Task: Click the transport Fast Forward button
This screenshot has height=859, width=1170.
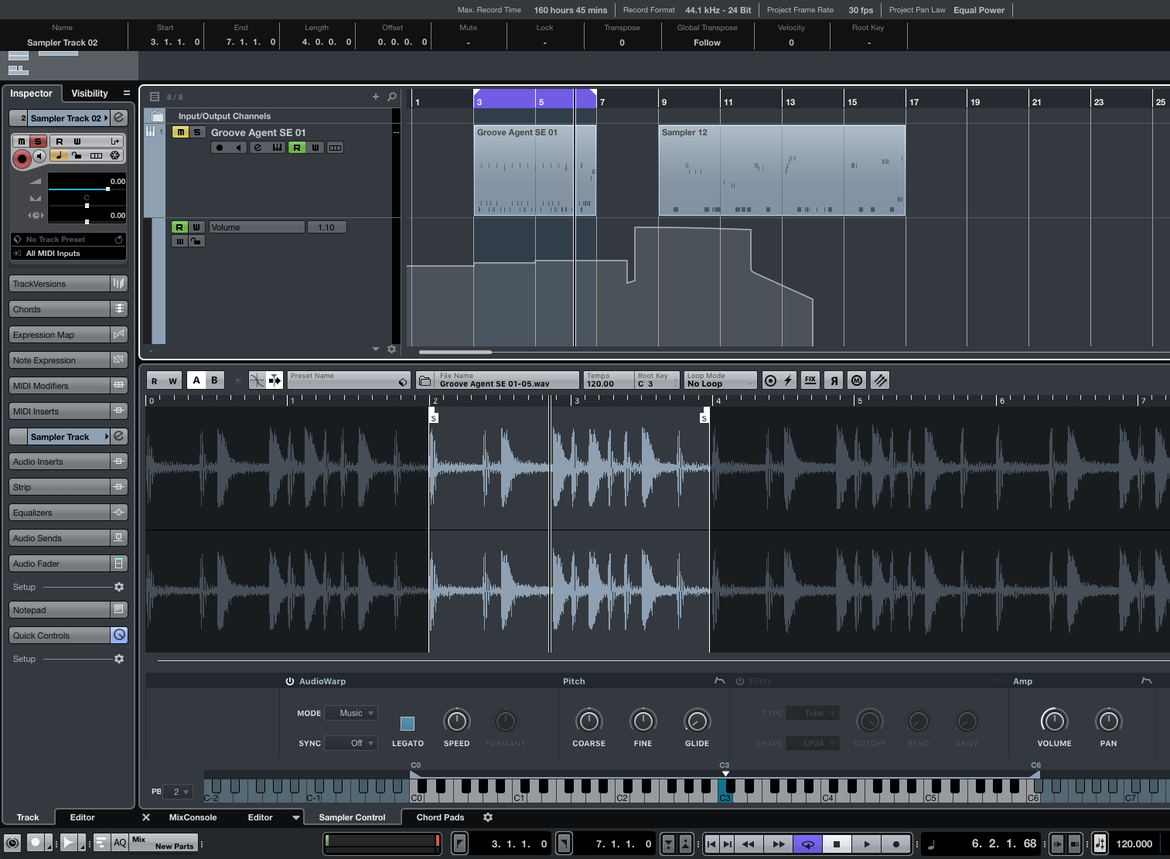Action: click(x=778, y=844)
